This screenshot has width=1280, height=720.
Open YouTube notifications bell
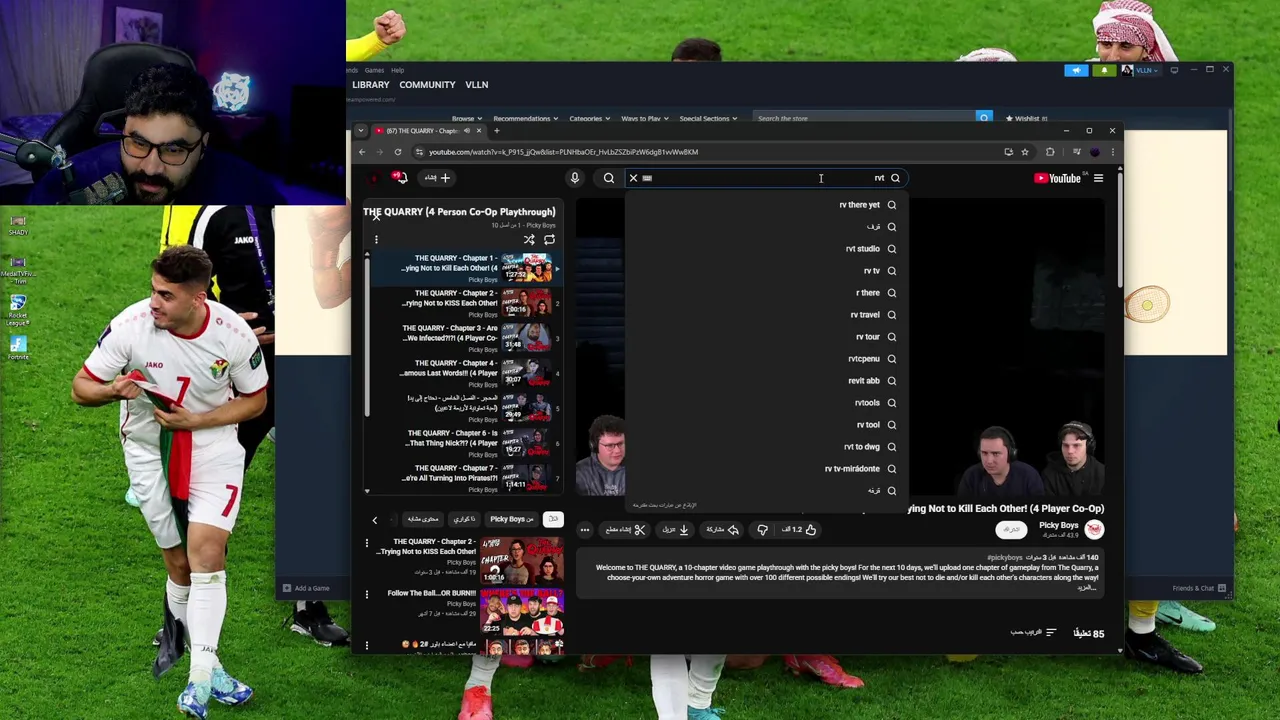[x=400, y=178]
